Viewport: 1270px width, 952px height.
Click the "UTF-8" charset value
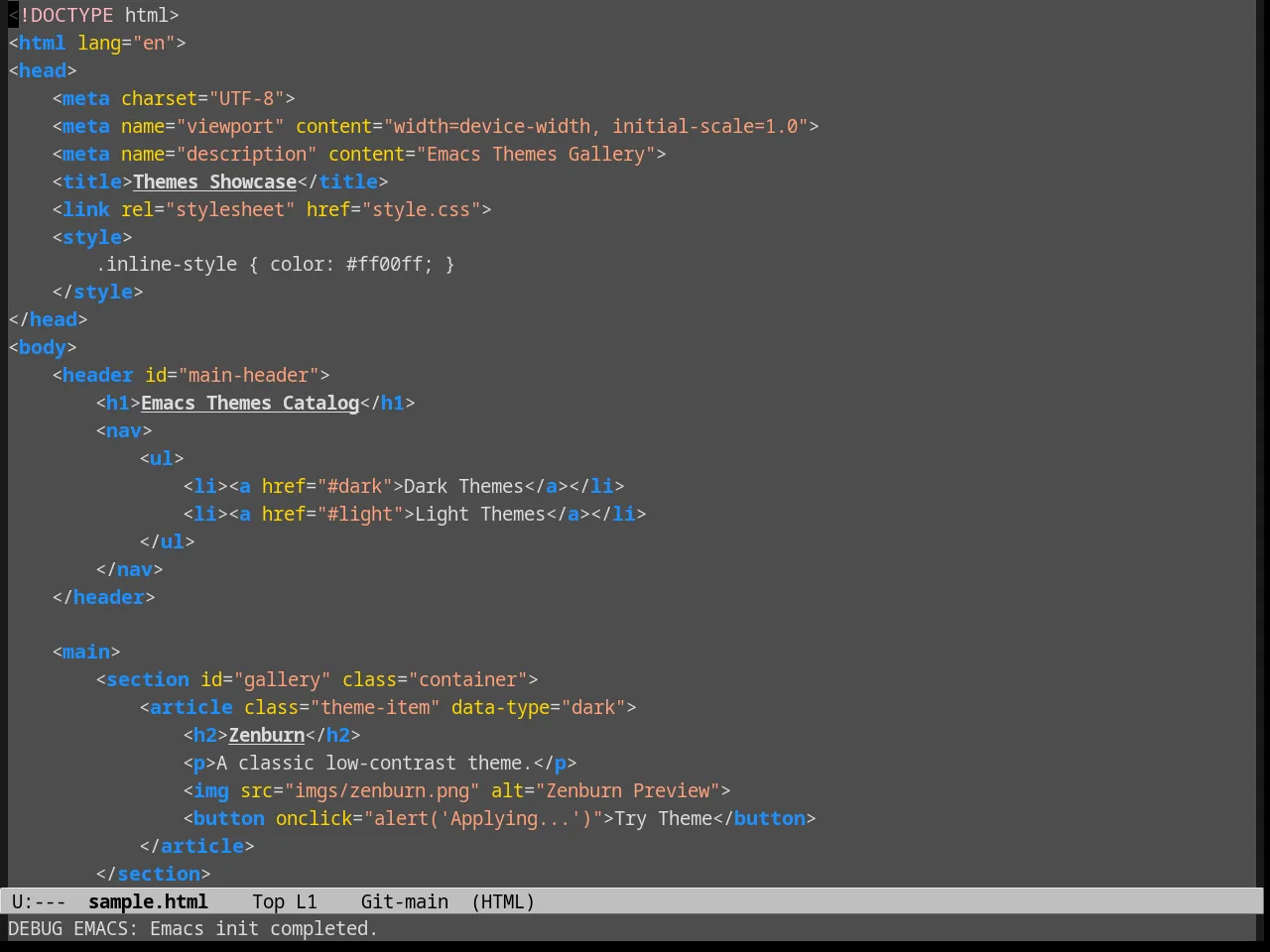(x=247, y=98)
